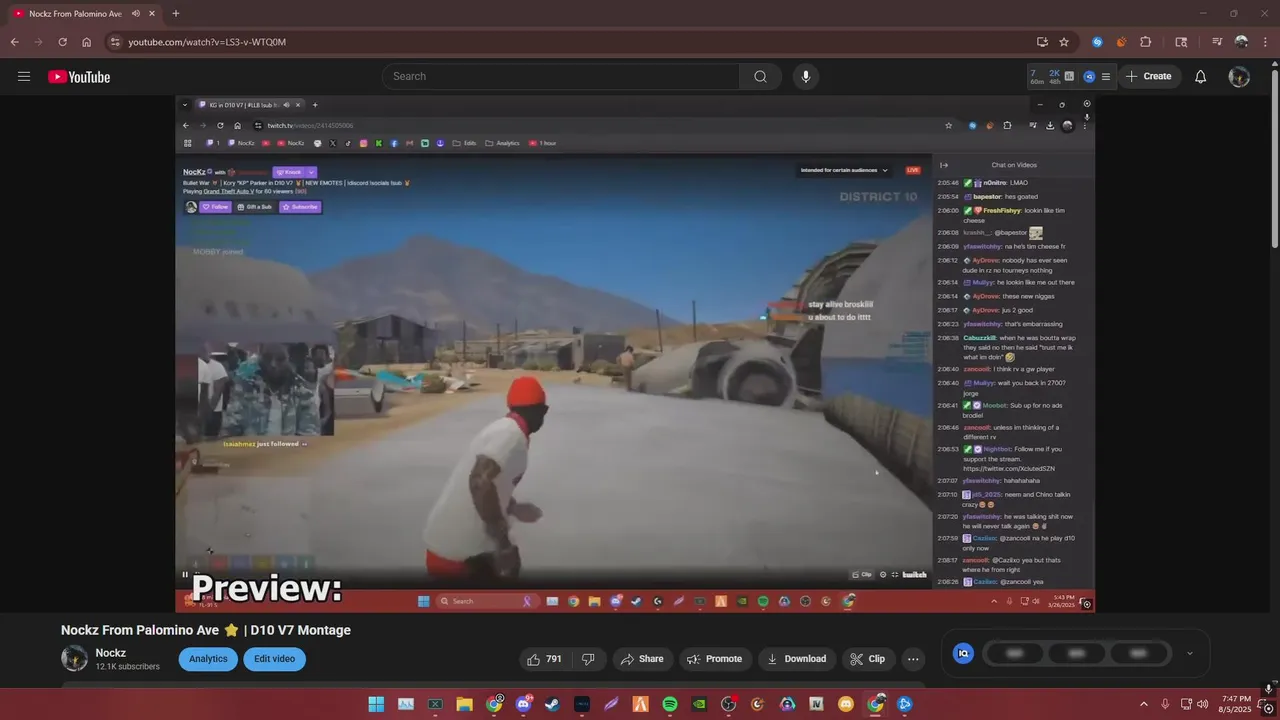This screenshot has width=1280, height=720.
Task: Open the Create dropdown button
Action: (1149, 76)
